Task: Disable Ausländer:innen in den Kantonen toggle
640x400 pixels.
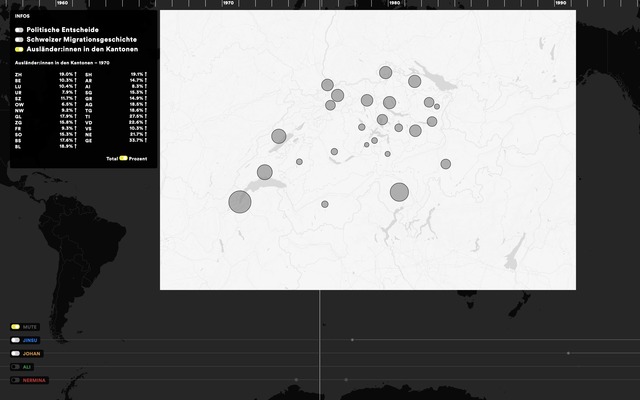Action: click(19, 49)
